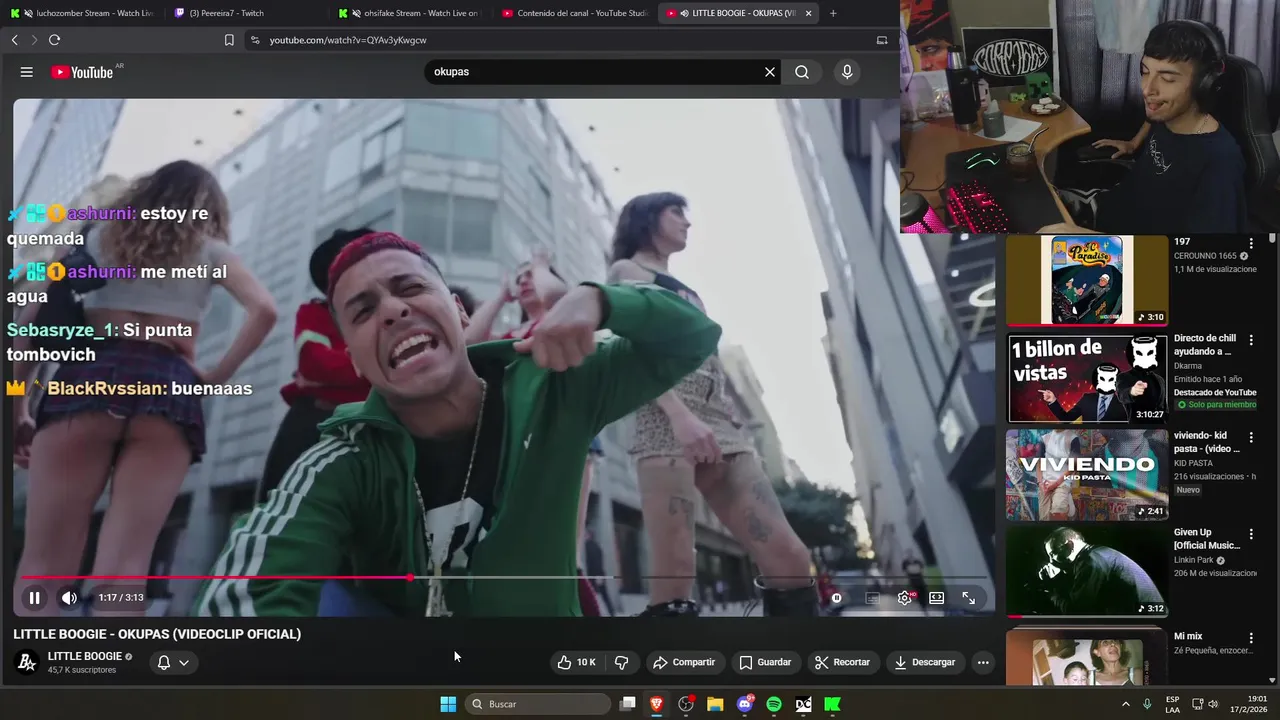
Task: Click the search magnifier button
Action: (x=802, y=72)
